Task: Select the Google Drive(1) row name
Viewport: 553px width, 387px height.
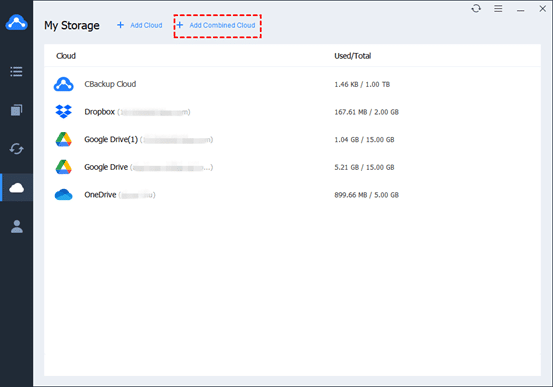Action: [111, 139]
